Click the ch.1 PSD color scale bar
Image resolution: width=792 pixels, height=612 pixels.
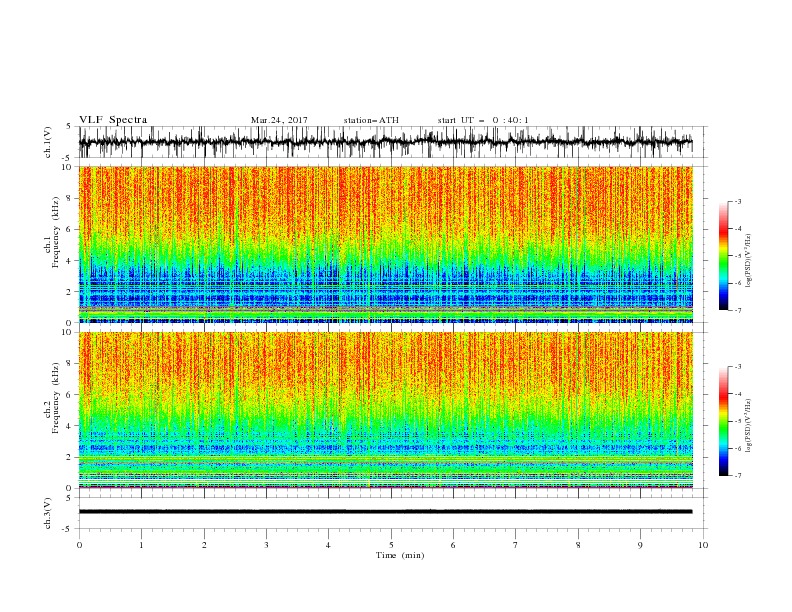click(x=724, y=256)
